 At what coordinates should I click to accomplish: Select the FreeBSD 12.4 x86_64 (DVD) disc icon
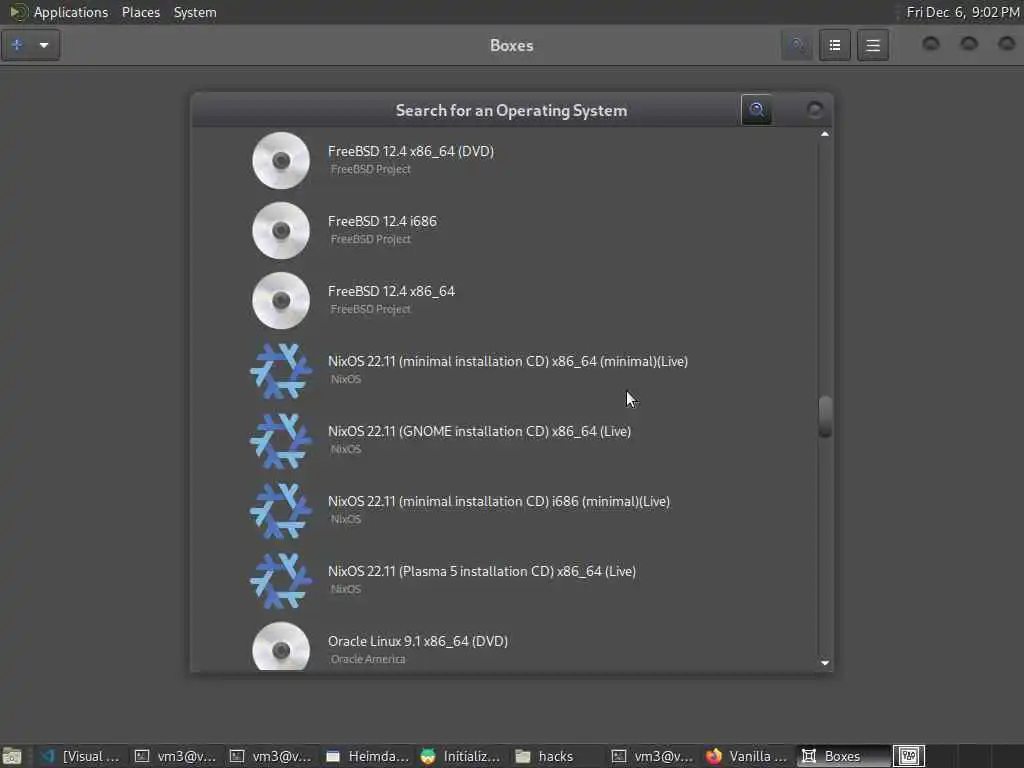(281, 161)
